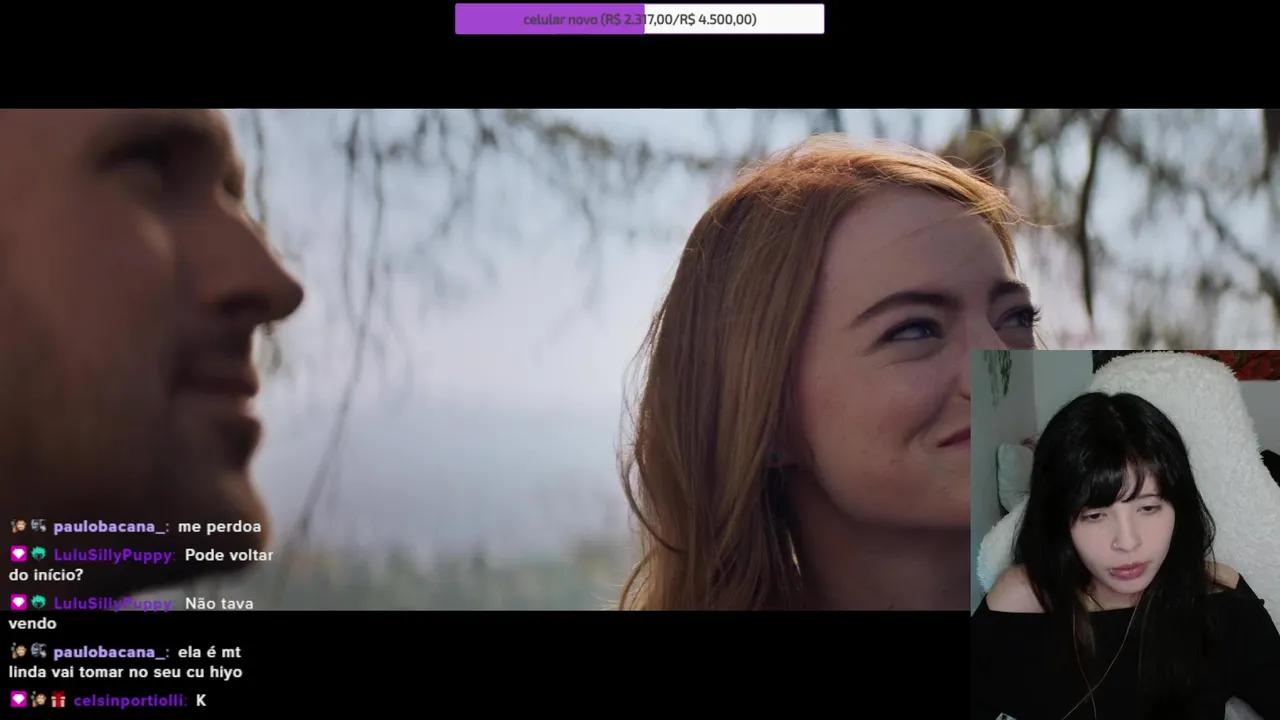Click the monkey-face badge next to celsinportiolli
Image resolution: width=1280 pixels, height=720 pixels.
point(38,700)
